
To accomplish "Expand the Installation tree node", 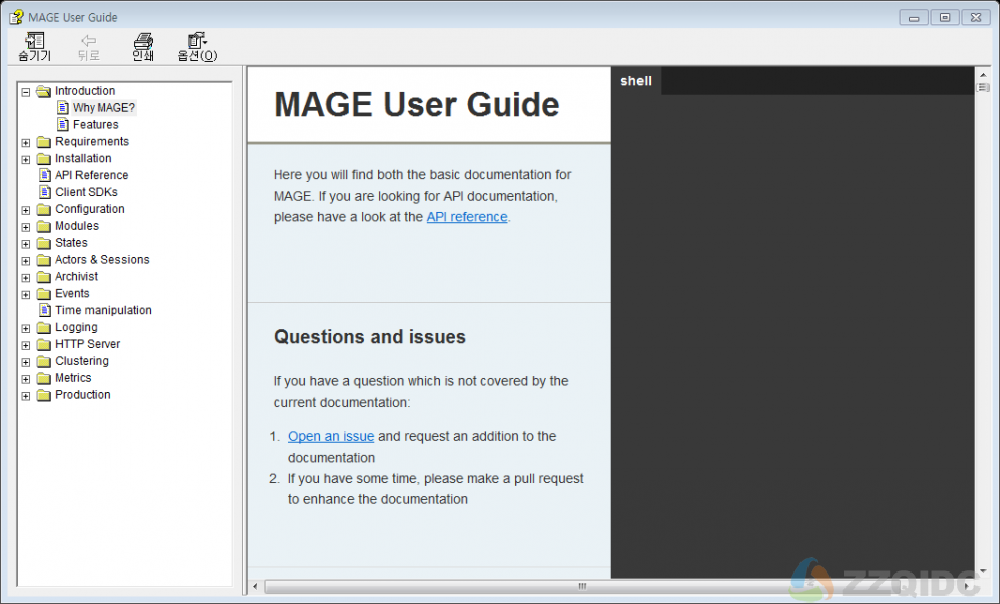I will tap(26, 159).
